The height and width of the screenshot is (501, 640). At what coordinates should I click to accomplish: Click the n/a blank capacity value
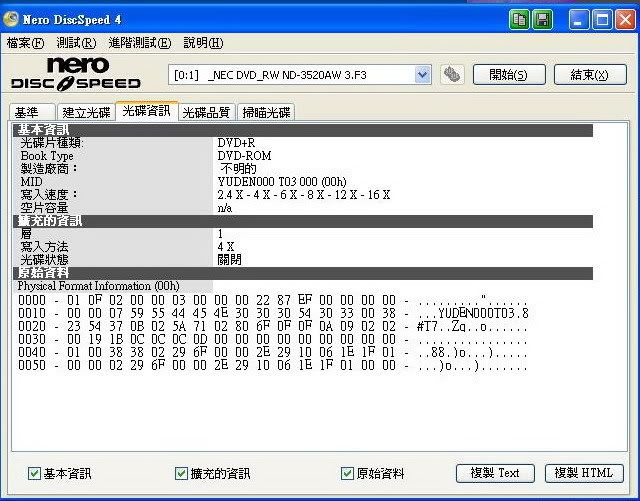tap(224, 208)
